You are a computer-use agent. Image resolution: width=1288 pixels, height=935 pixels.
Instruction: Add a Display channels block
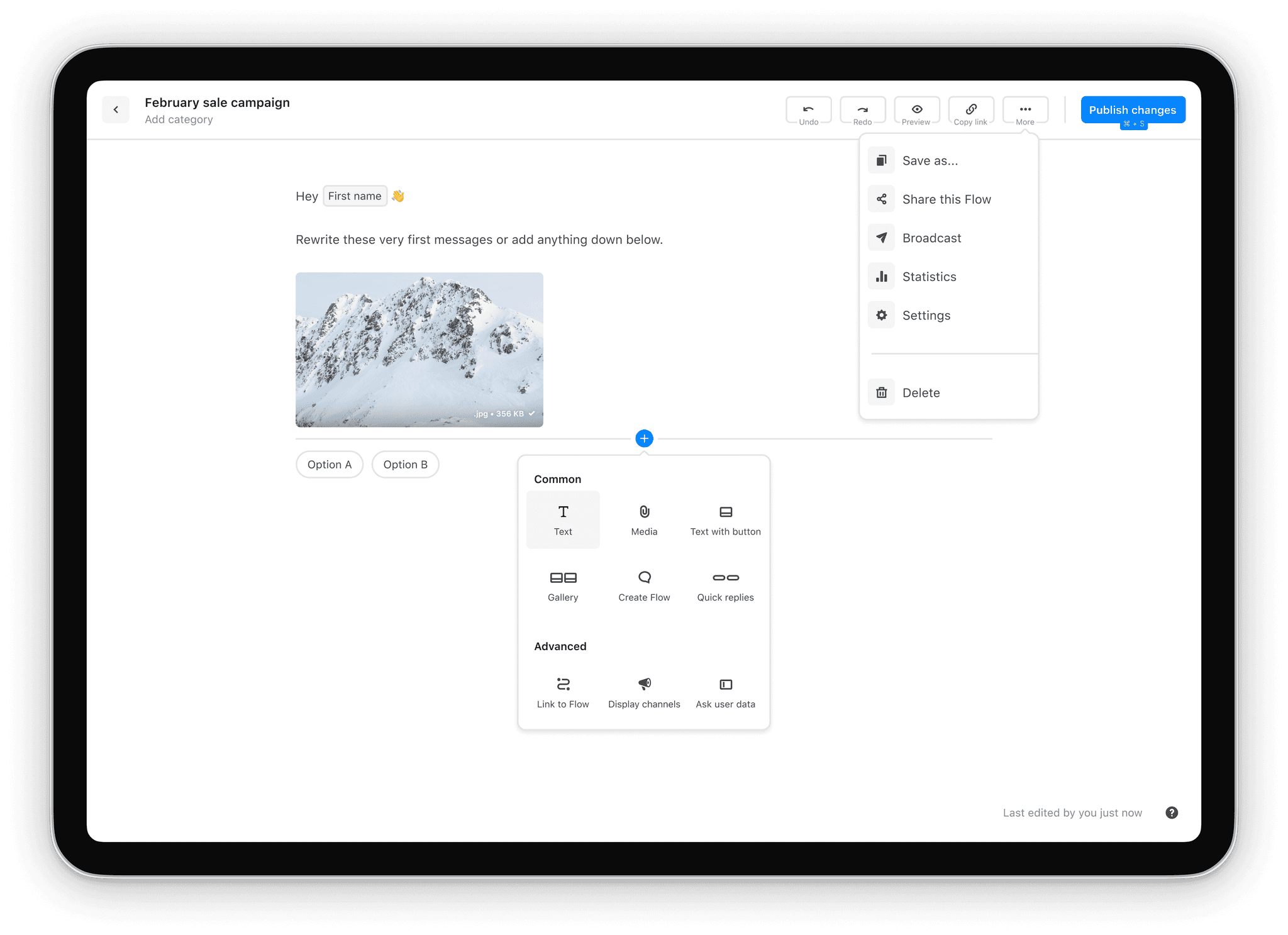coord(644,692)
